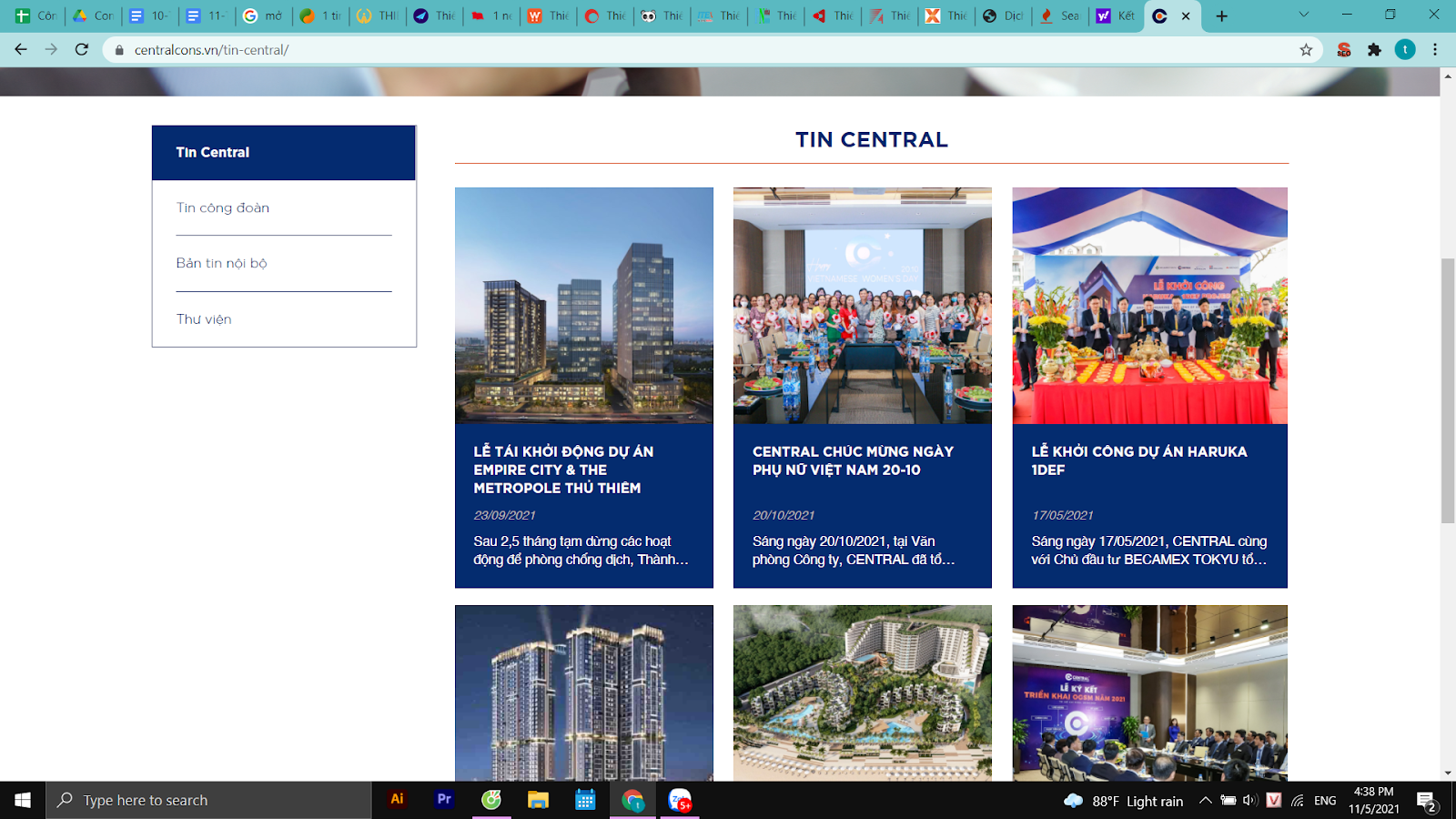
Task: Open the Chrome profile avatar
Action: (x=1405, y=50)
